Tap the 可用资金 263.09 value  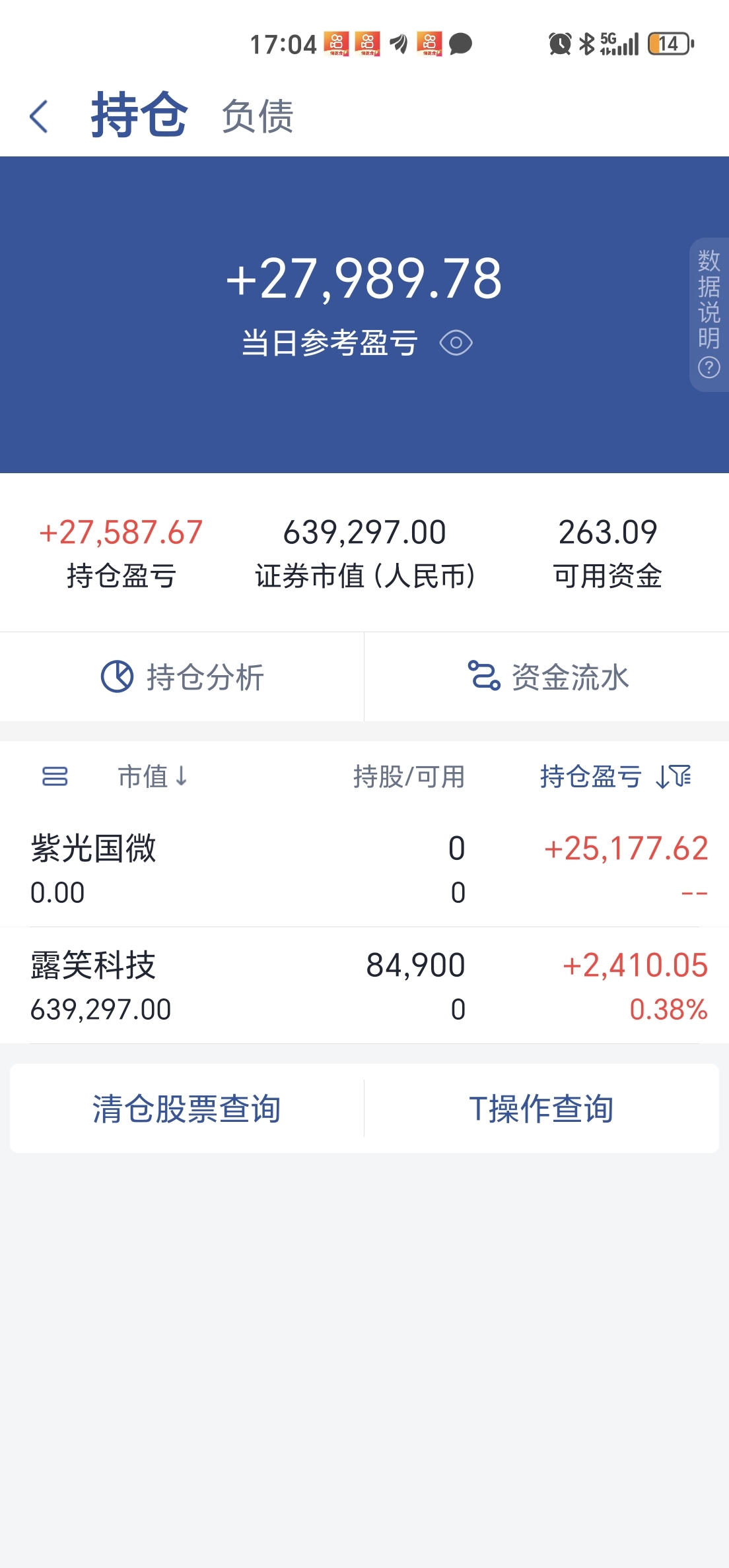(607, 532)
